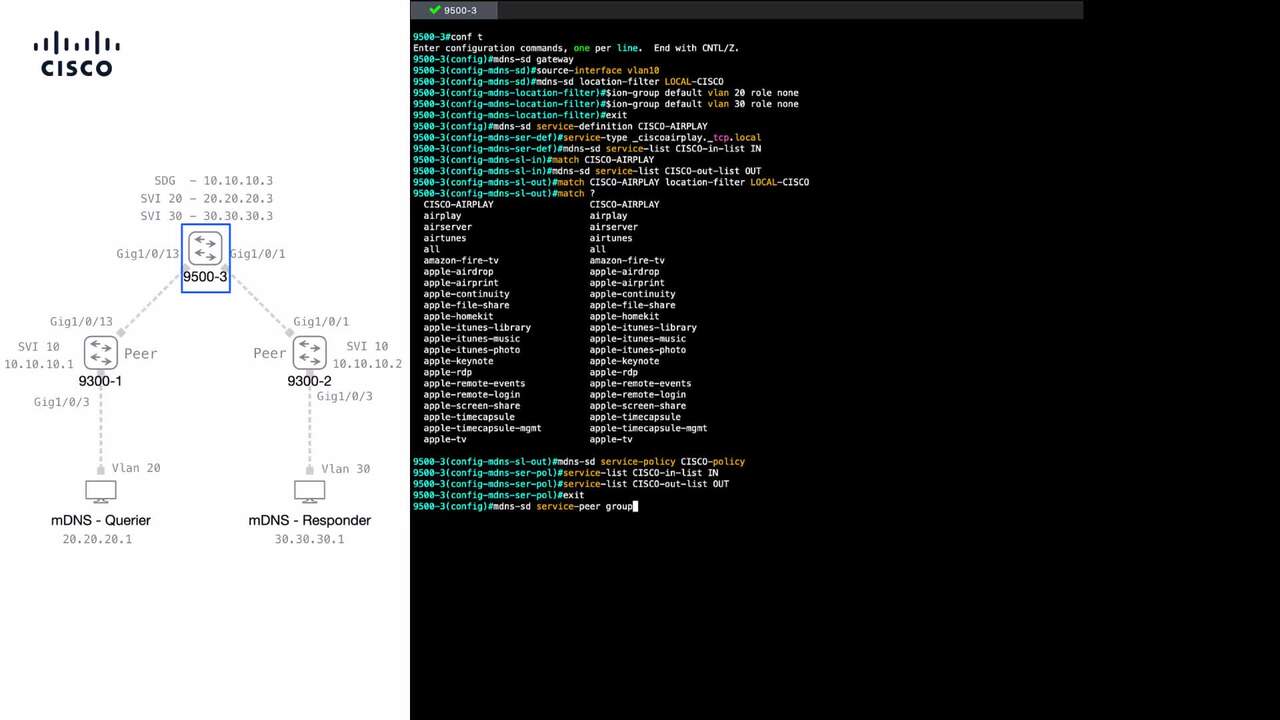The image size is (1280, 720).
Task: Select the 9500-3 switch icon
Action: [x=205, y=248]
